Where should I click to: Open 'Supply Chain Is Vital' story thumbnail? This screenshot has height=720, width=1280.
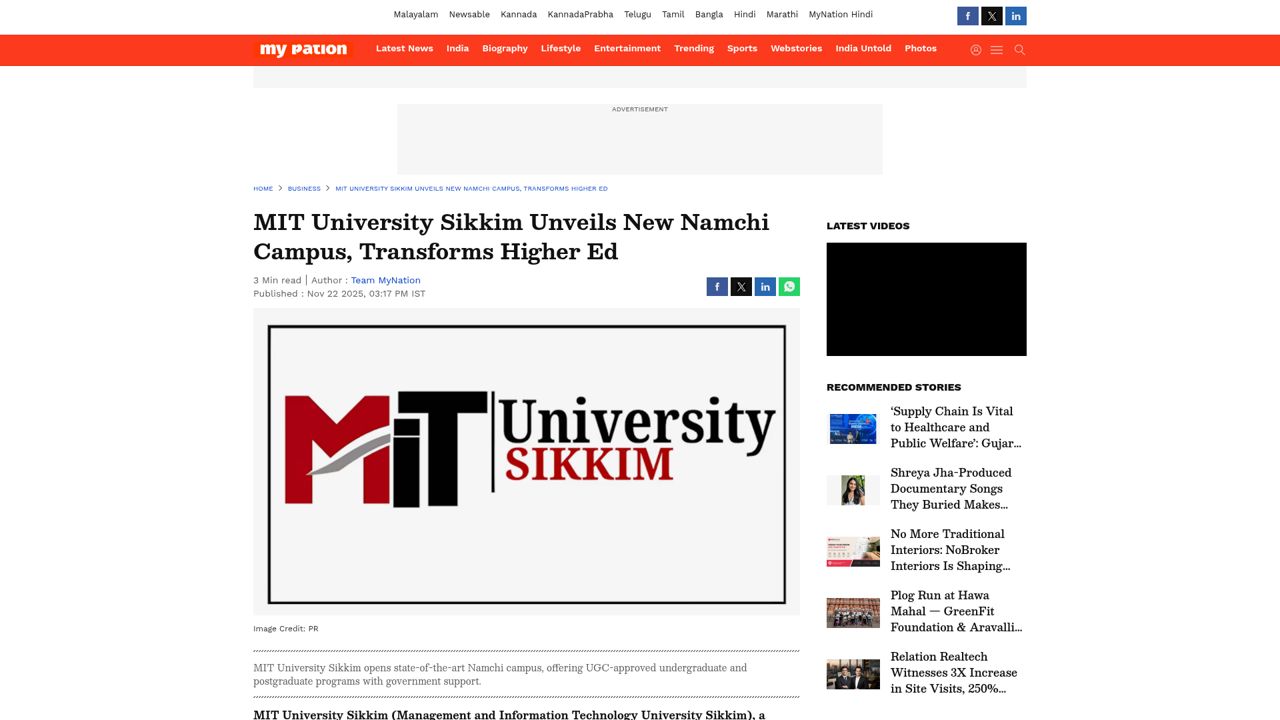(853, 429)
